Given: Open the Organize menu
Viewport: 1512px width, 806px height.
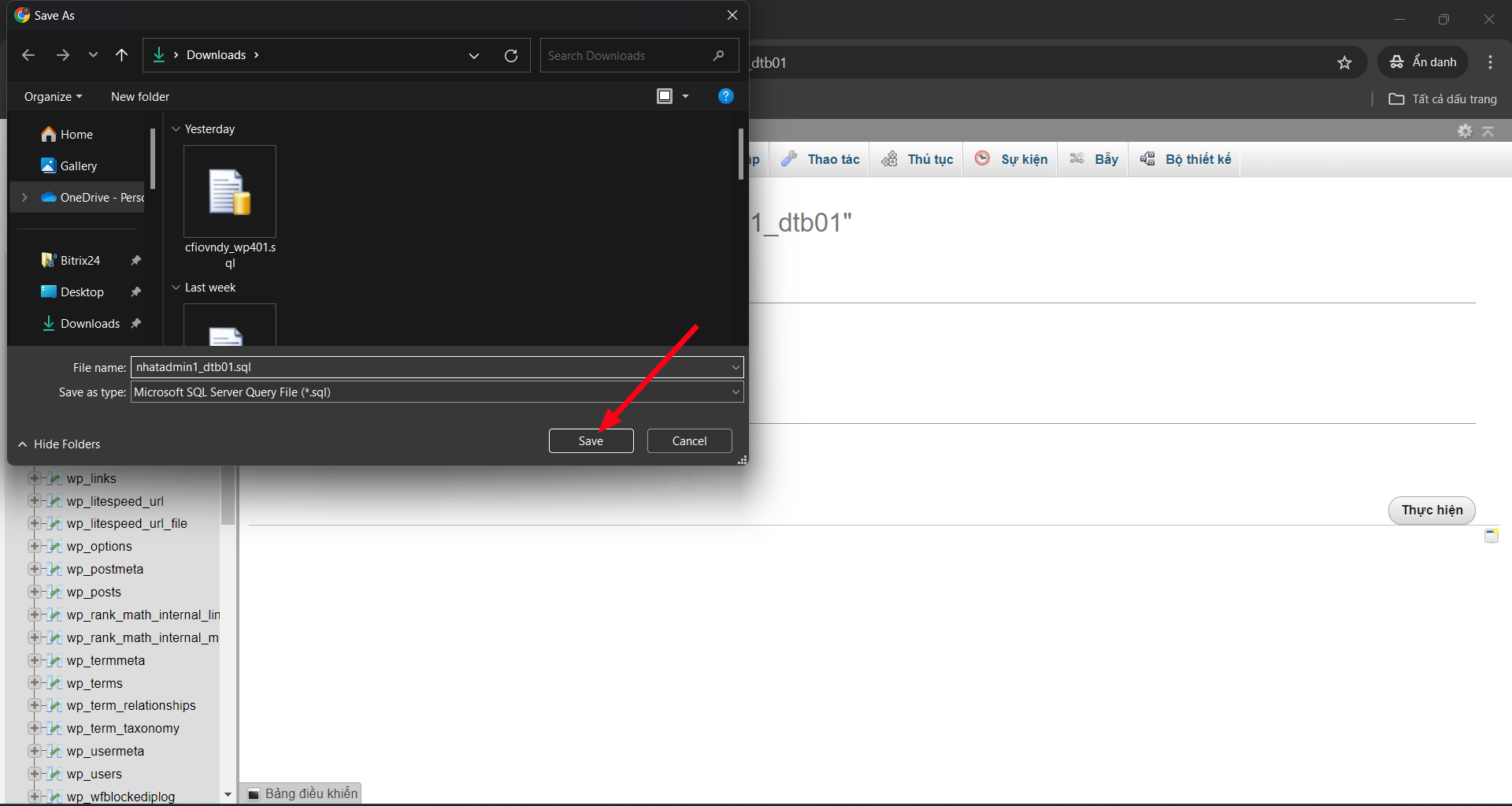Looking at the screenshot, I should pos(53,96).
